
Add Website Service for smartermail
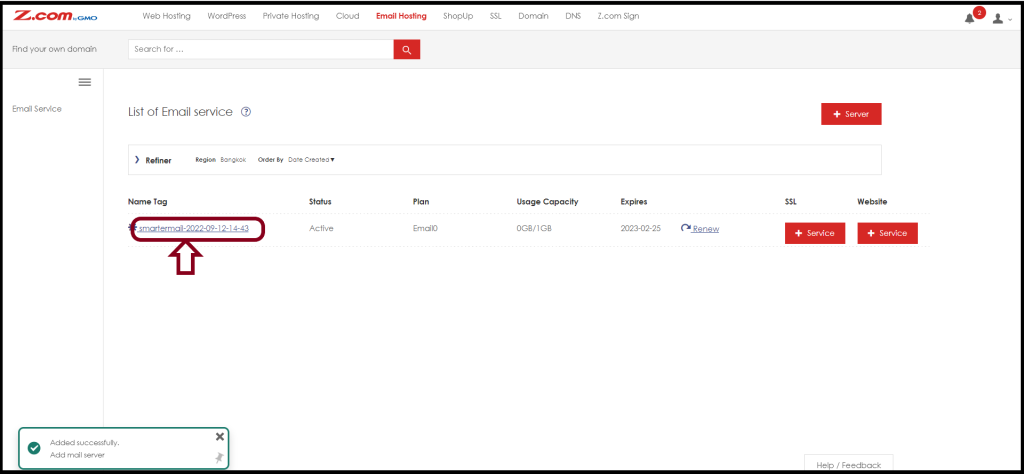pyautogui.click(x=888, y=233)
